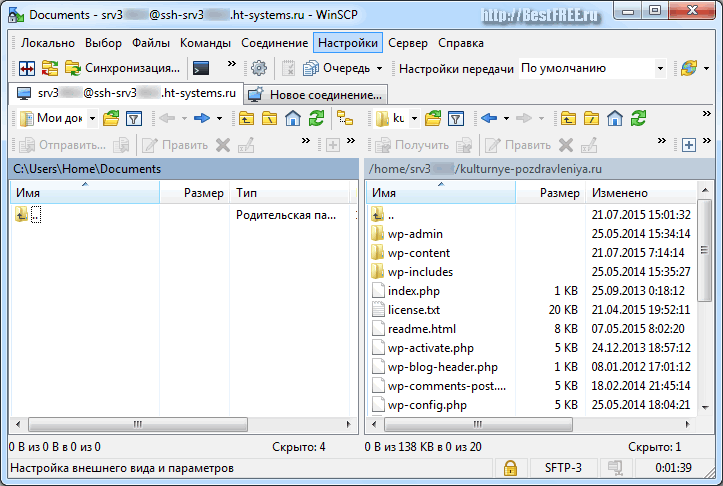Toggle the local panel filter icon
Viewport: 723px width, 486px height.
pyautogui.click(x=134, y=119)
